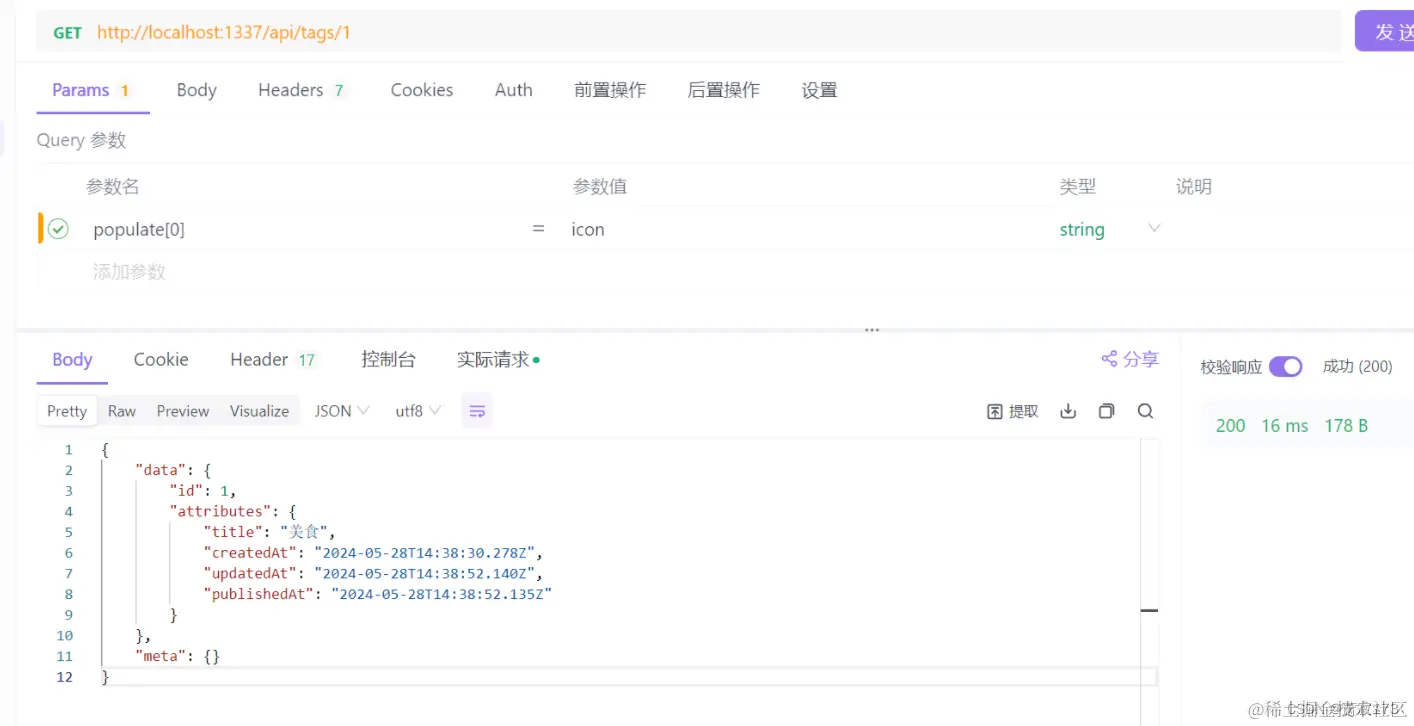Select the response Body tab
This screenshot has width=1414, height=726.
click(x=72, y=360)
